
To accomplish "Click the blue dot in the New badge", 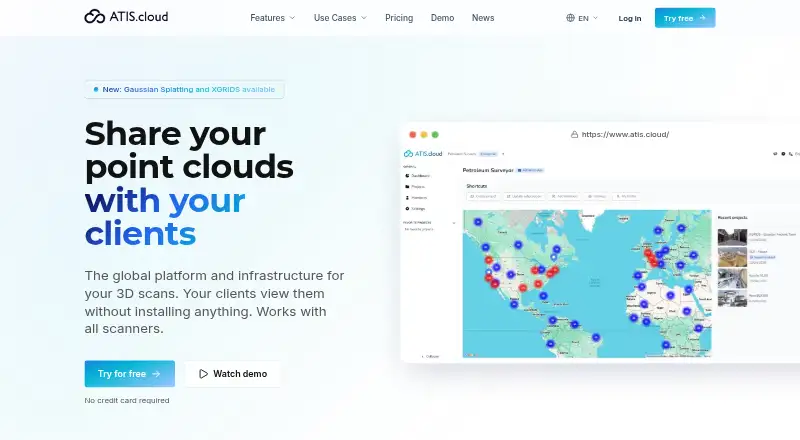I will pyautogui.click(x=96, y=89).
